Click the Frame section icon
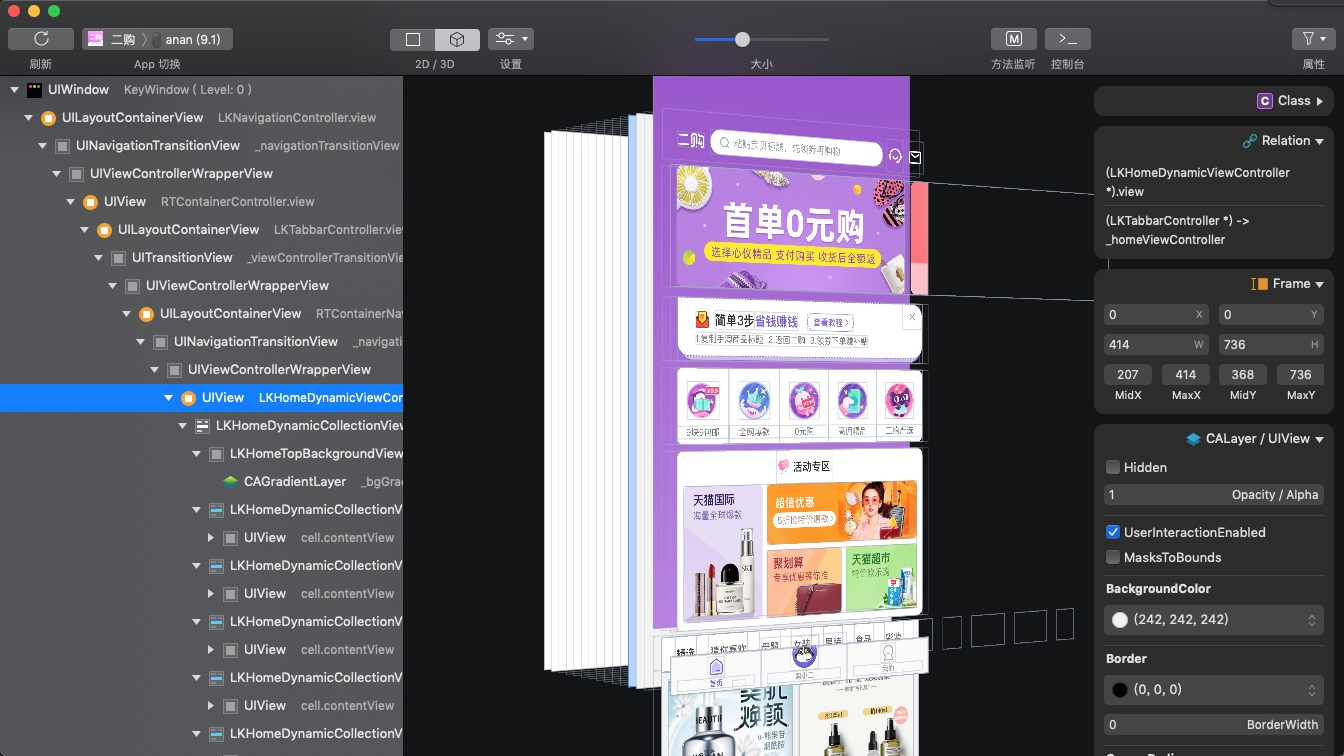The height and width of the screenshot is (756, 1344). pos(1259,284)
